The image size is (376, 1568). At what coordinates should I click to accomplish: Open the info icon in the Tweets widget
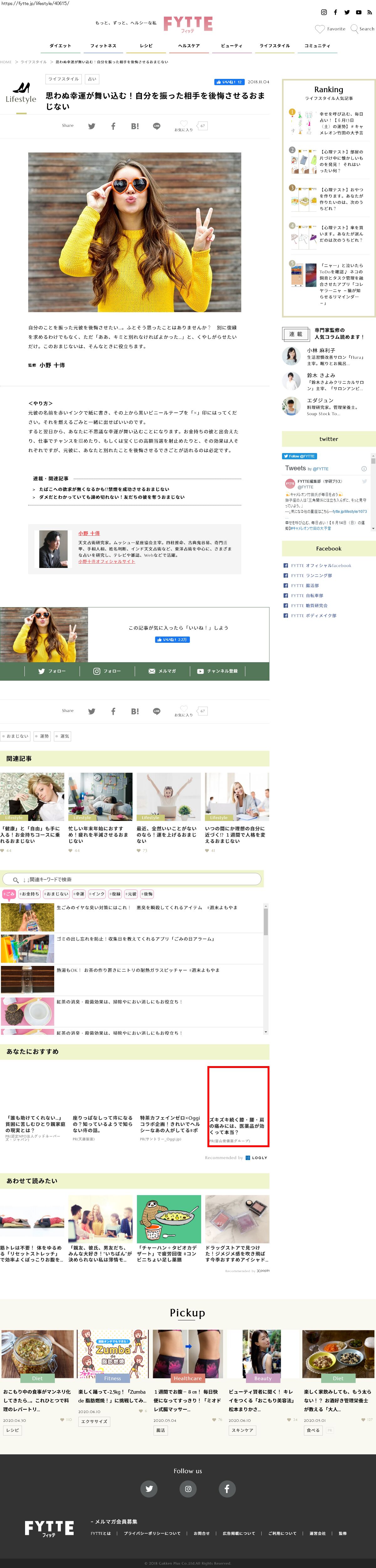point(364,469)
